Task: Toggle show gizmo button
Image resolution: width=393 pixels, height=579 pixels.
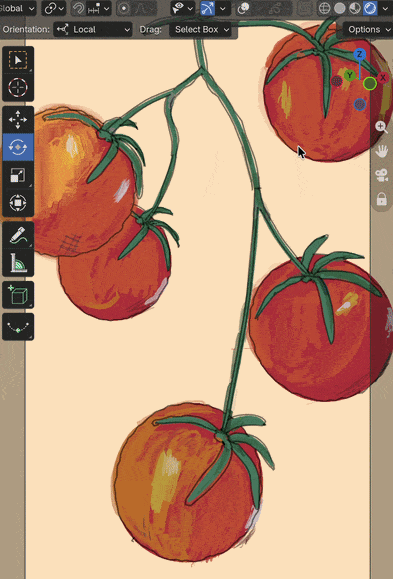Action: (x=208, y=8)
